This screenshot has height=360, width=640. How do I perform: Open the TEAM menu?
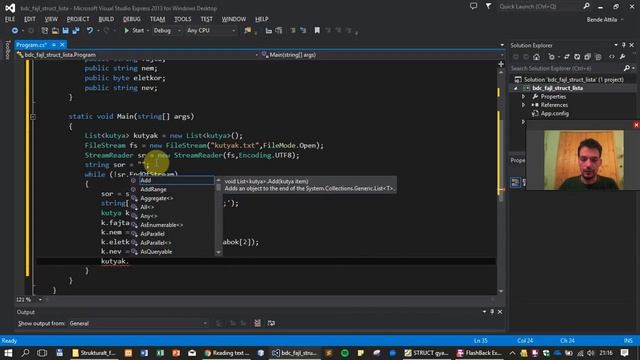[158, 19]
